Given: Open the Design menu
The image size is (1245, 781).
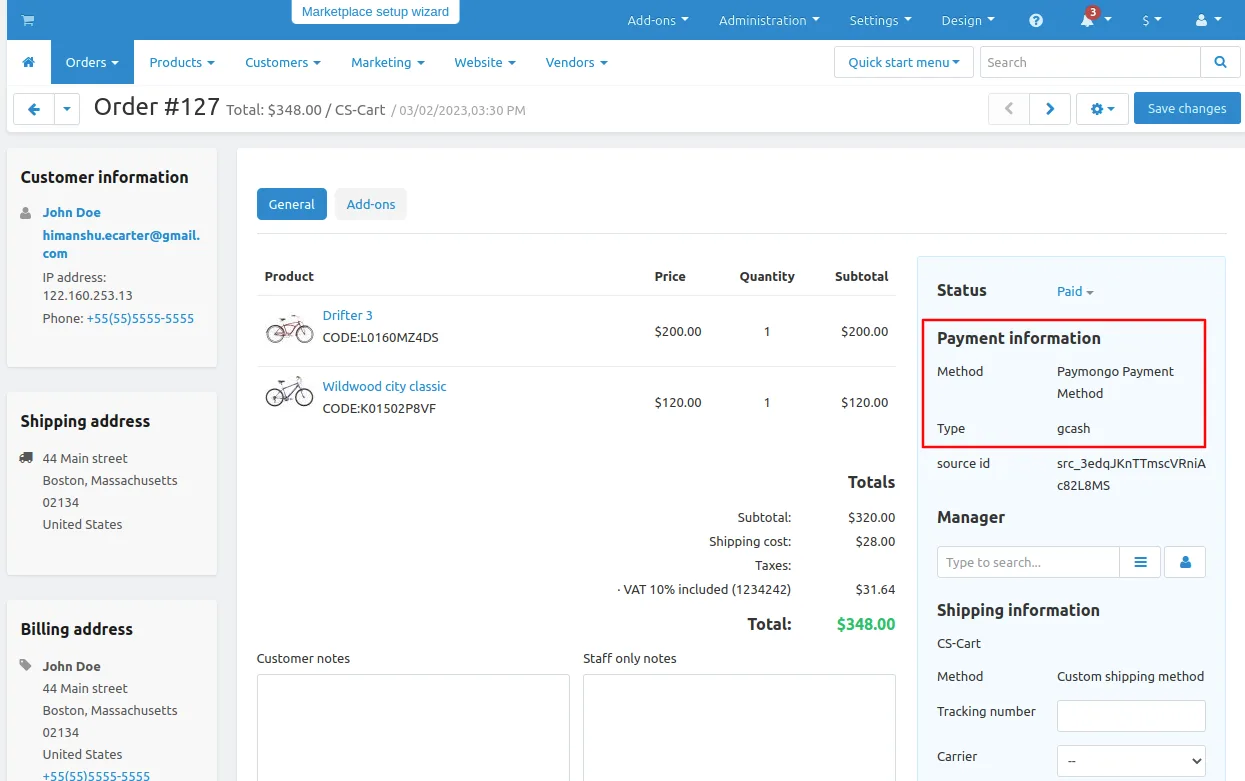Looking at the screenshot, I should point(968,20).
